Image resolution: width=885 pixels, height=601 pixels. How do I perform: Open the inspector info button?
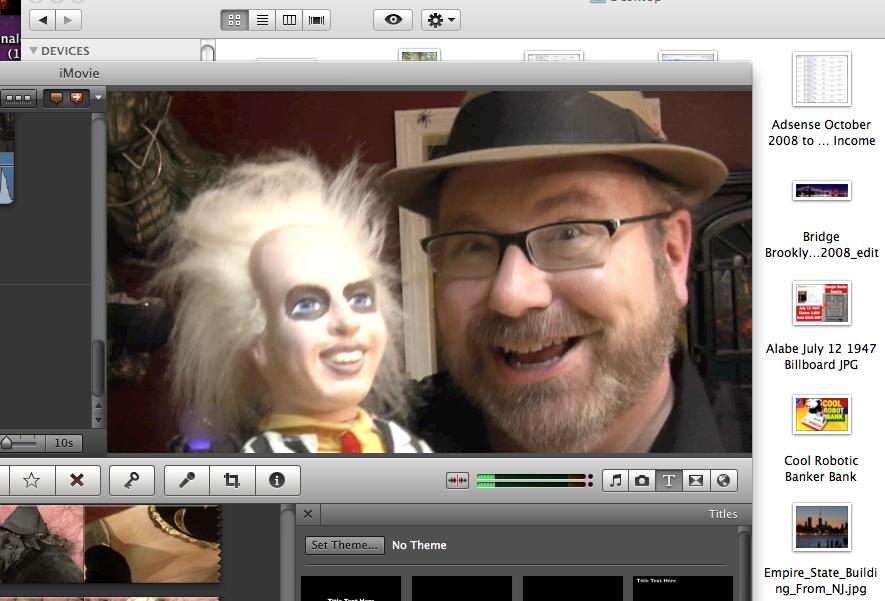(277, 480)
